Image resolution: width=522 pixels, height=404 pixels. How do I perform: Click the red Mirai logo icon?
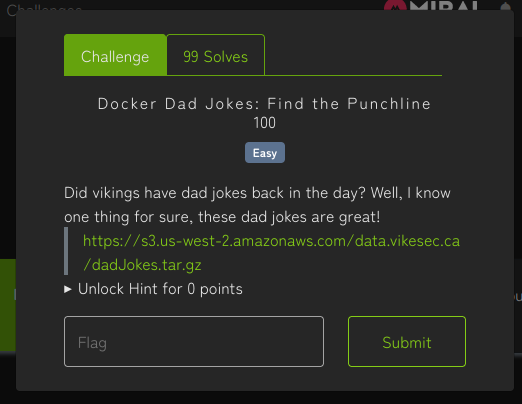coord(395,5)
